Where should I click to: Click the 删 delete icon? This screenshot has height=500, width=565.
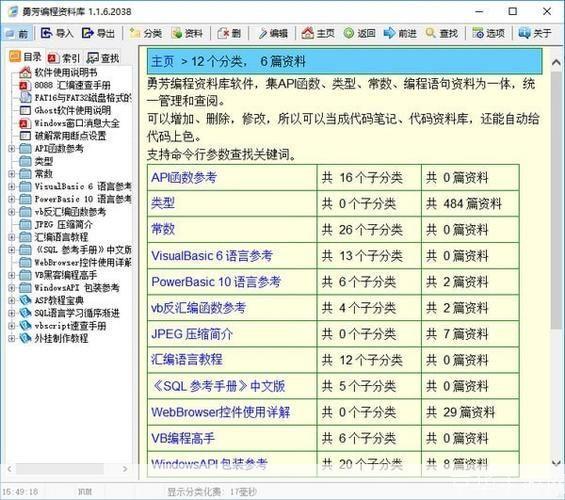click(x=223, y=34)
